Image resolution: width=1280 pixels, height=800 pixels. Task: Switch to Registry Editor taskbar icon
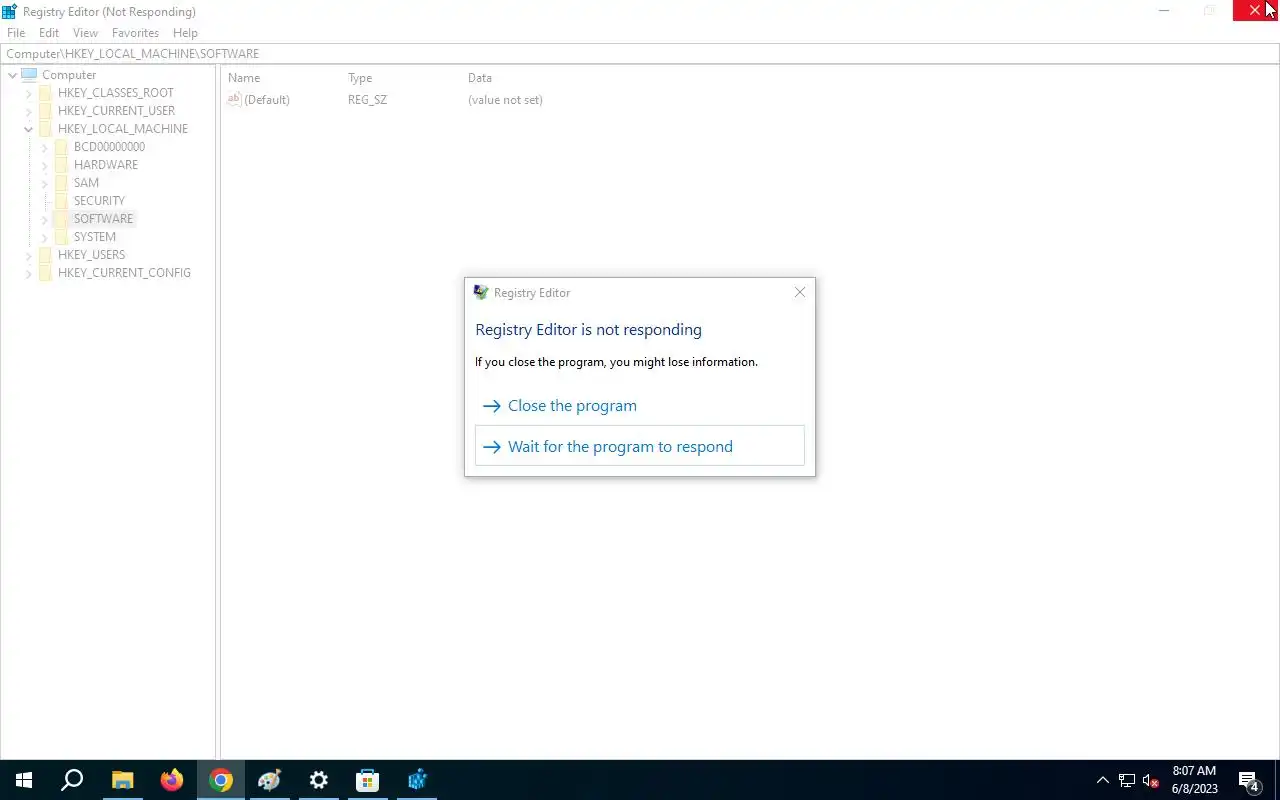point(417,780)
